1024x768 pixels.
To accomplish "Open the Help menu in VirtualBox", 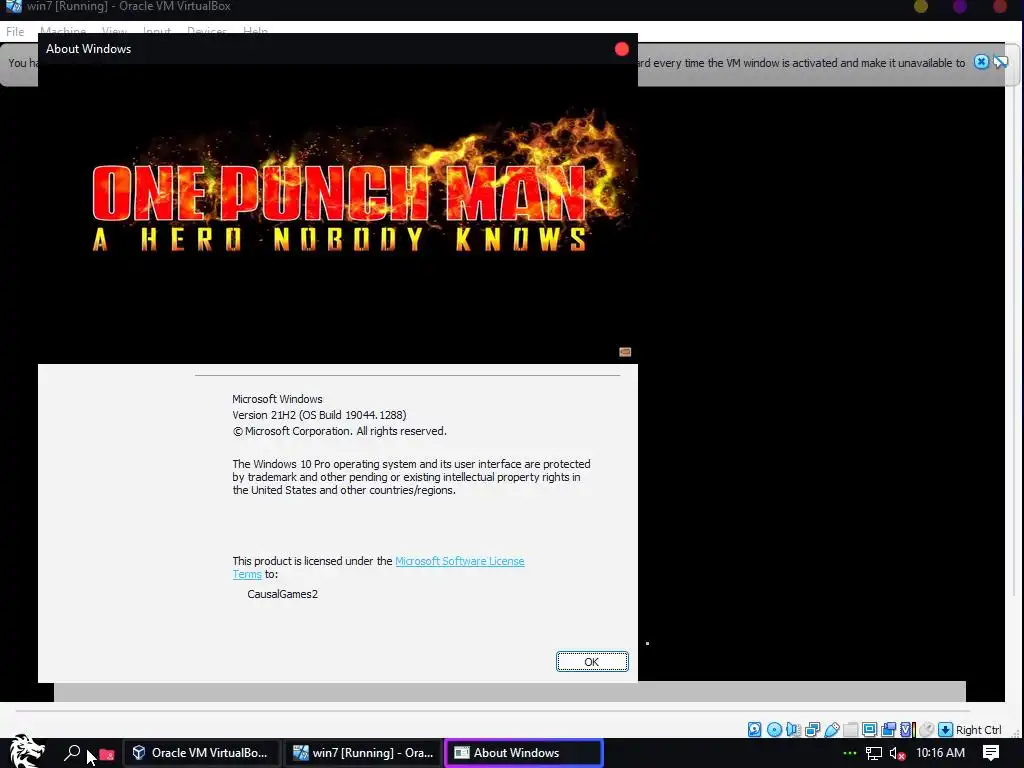I will (255, 31).
